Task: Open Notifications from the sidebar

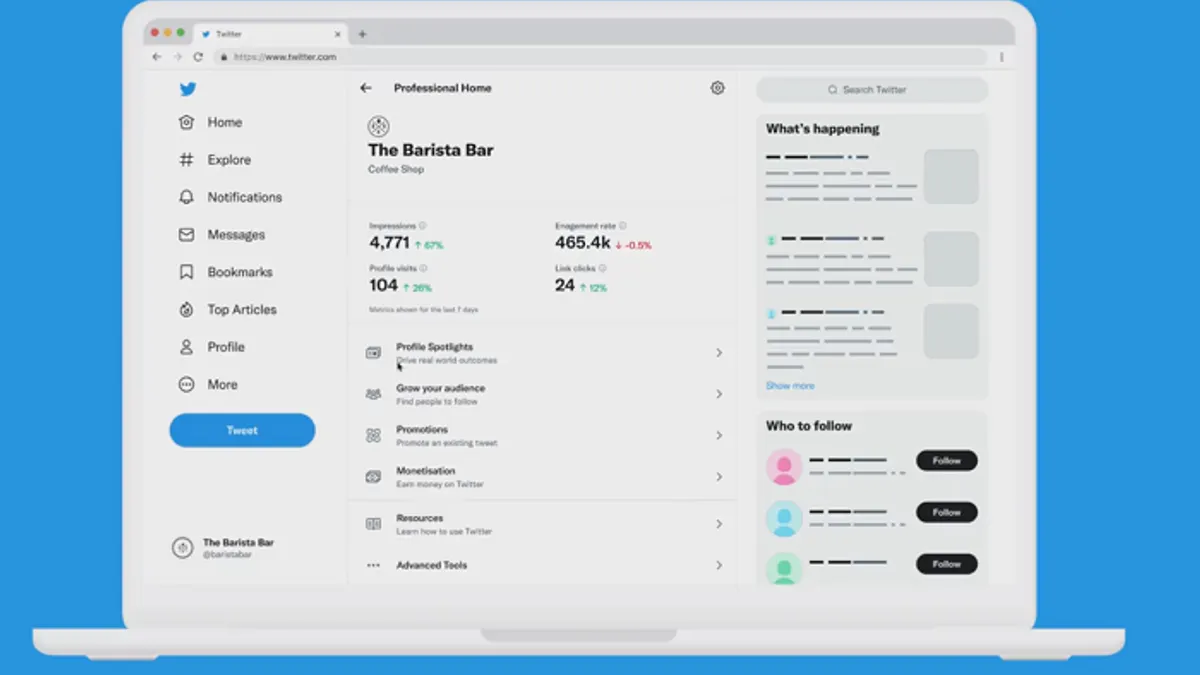Action: 230,197
